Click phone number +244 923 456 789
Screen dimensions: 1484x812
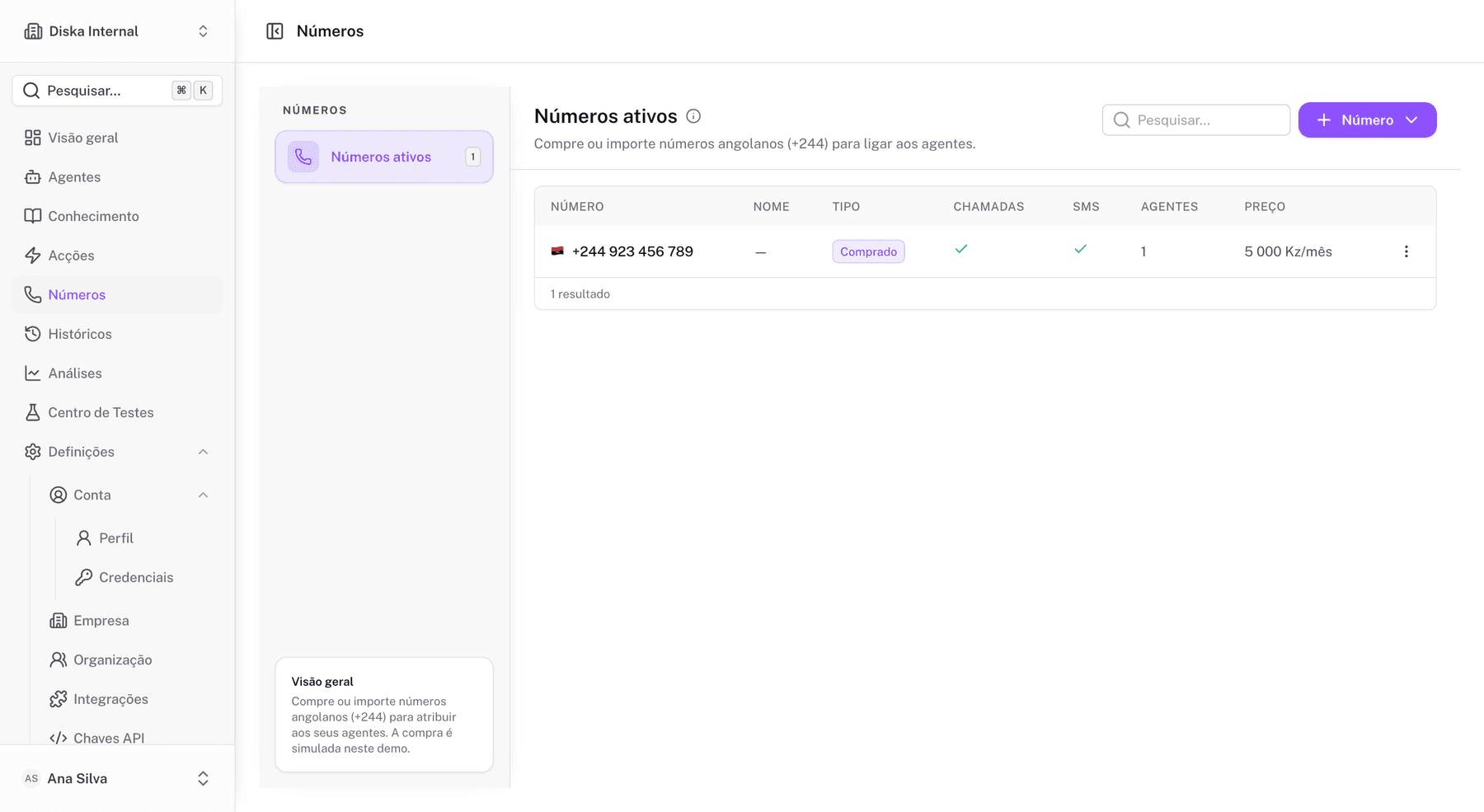[x=632, y=251]
